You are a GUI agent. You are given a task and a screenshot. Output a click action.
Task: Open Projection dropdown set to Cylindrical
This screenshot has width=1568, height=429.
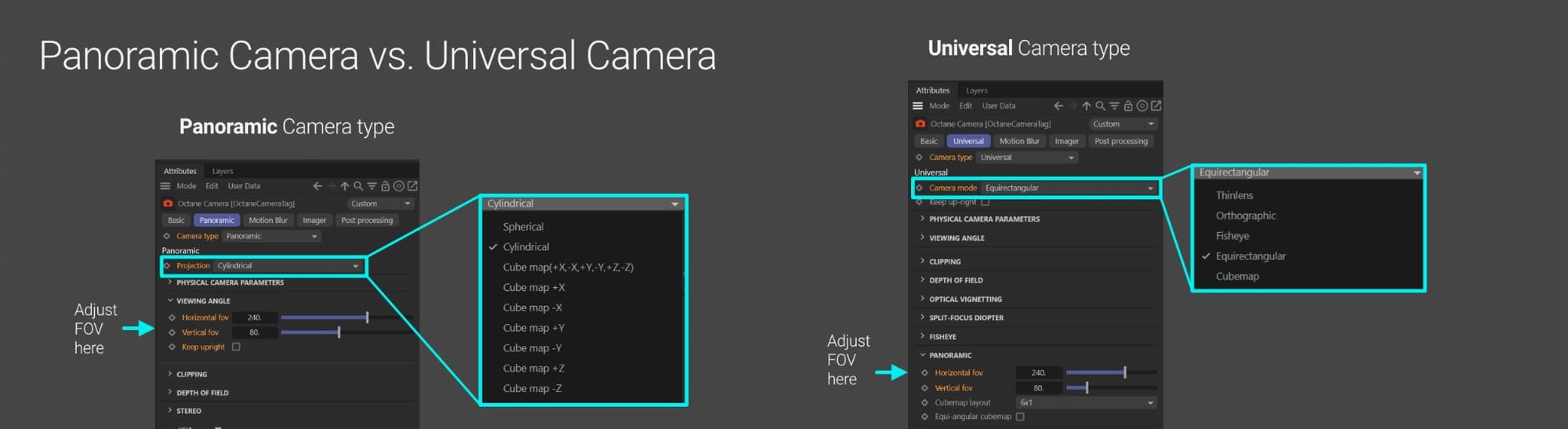288,266
